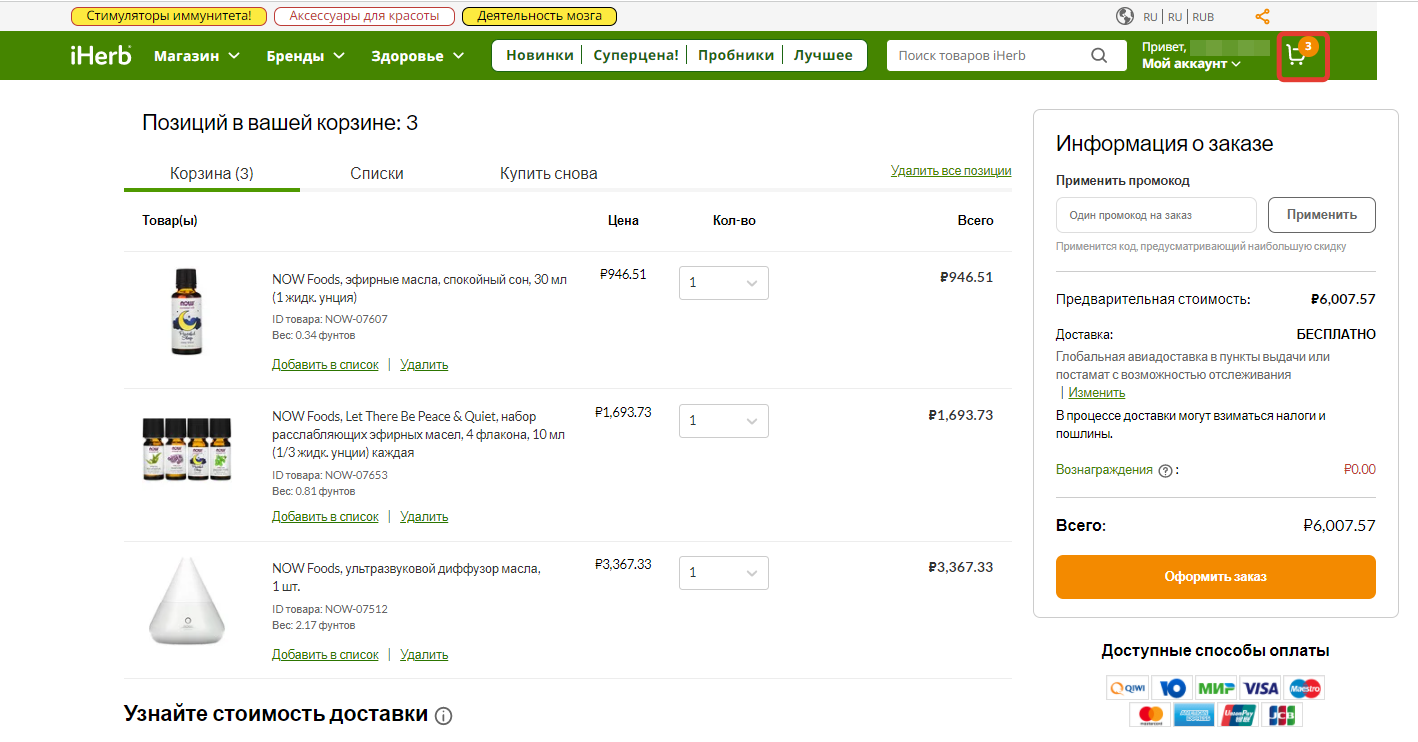Open the Суперцена! section

(636, 56)
